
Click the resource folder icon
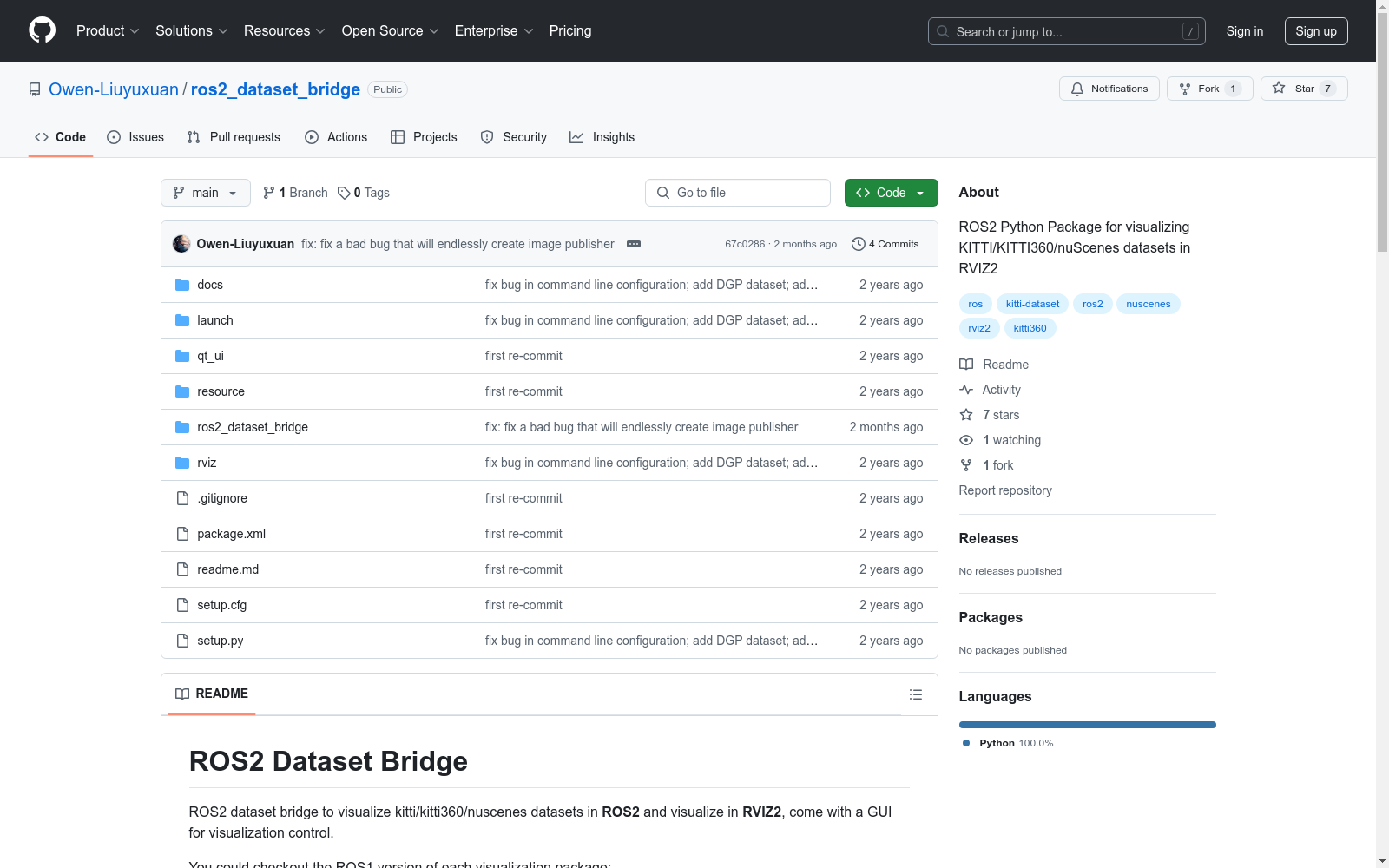pyautogui.click(x=182, y=391)
